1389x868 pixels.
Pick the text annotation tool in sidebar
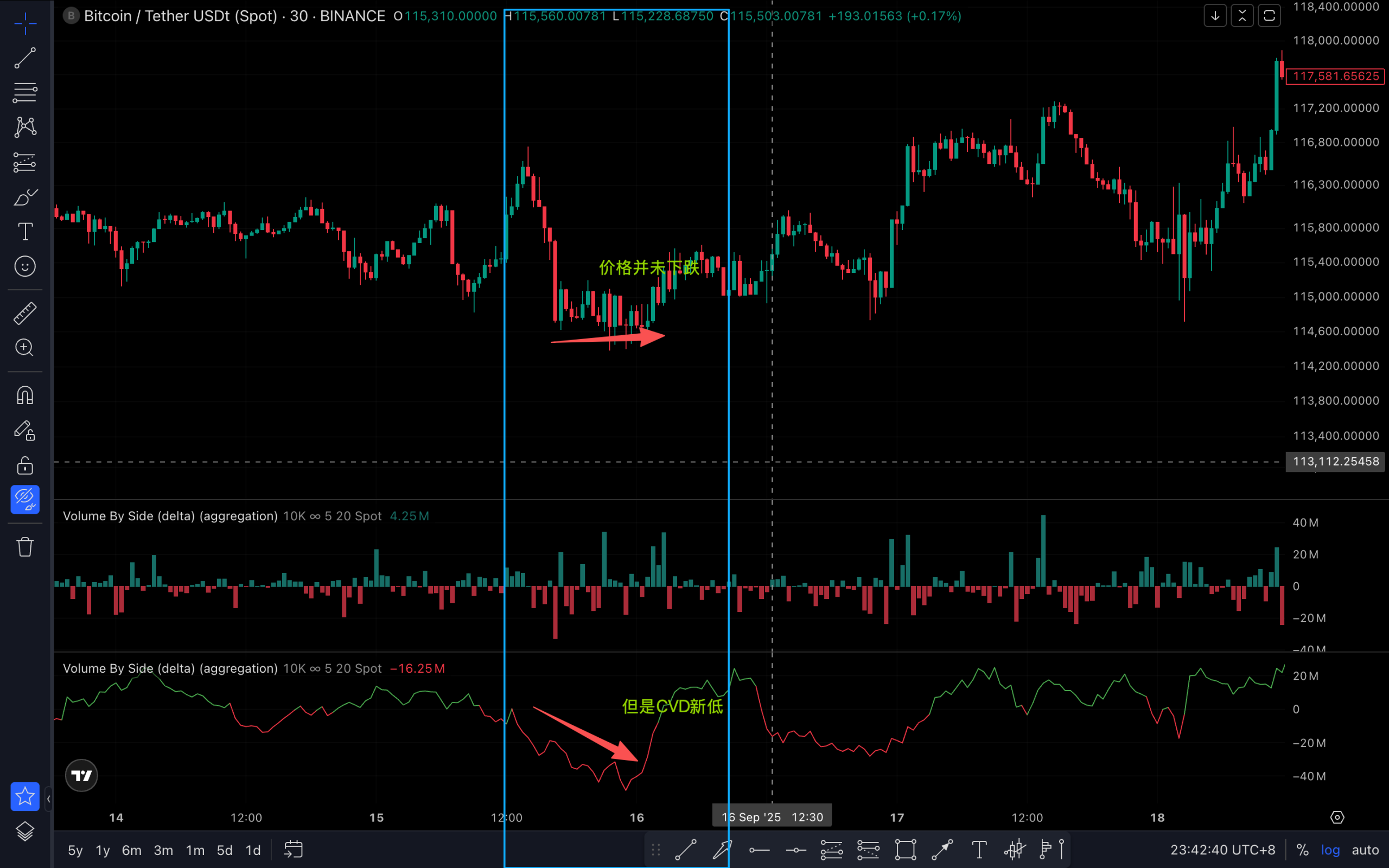24,232
